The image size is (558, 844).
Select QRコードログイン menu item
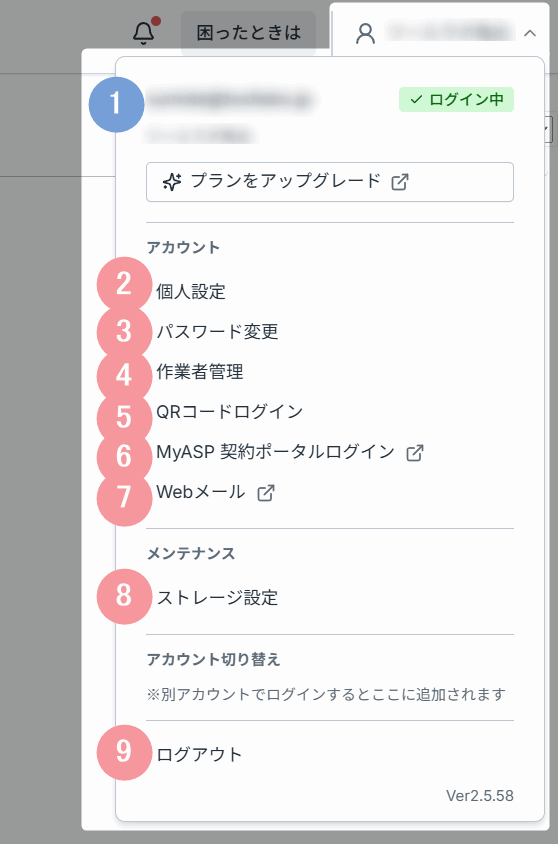click(230, 412)
